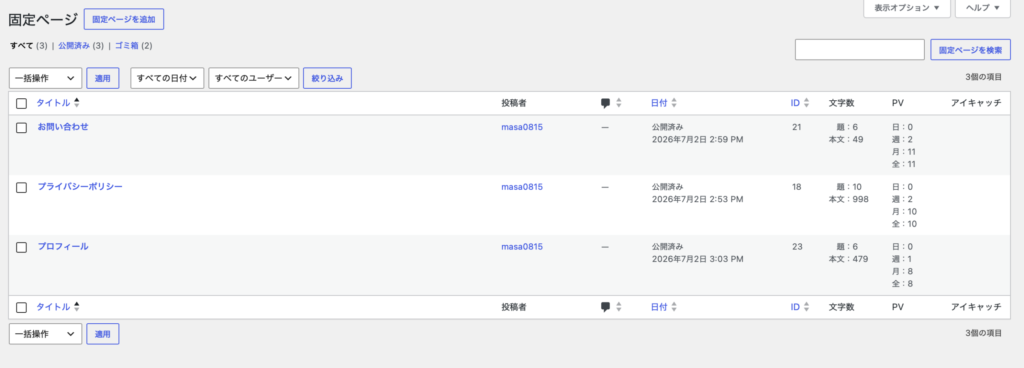1024x368 pixels.
Task: Click the 投稿者 header column label
Action: (514, 103)
